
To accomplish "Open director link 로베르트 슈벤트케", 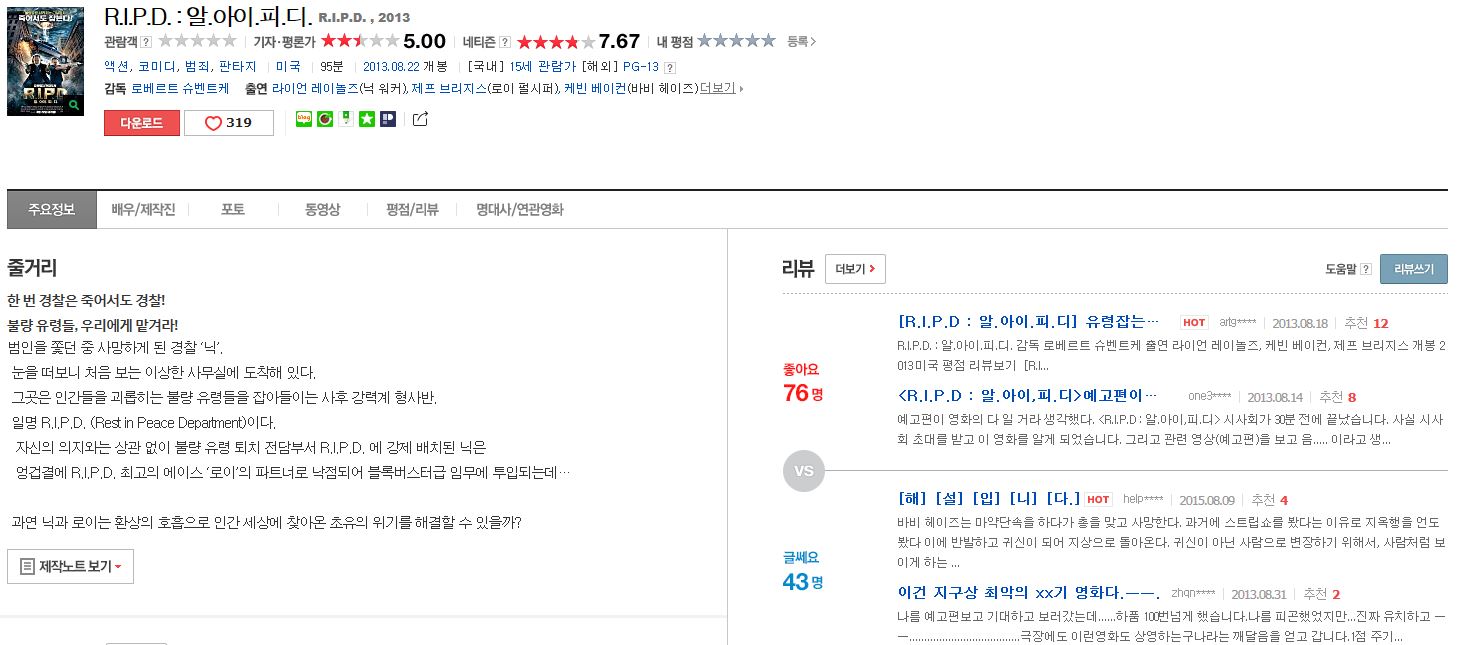I will (180, 88).
